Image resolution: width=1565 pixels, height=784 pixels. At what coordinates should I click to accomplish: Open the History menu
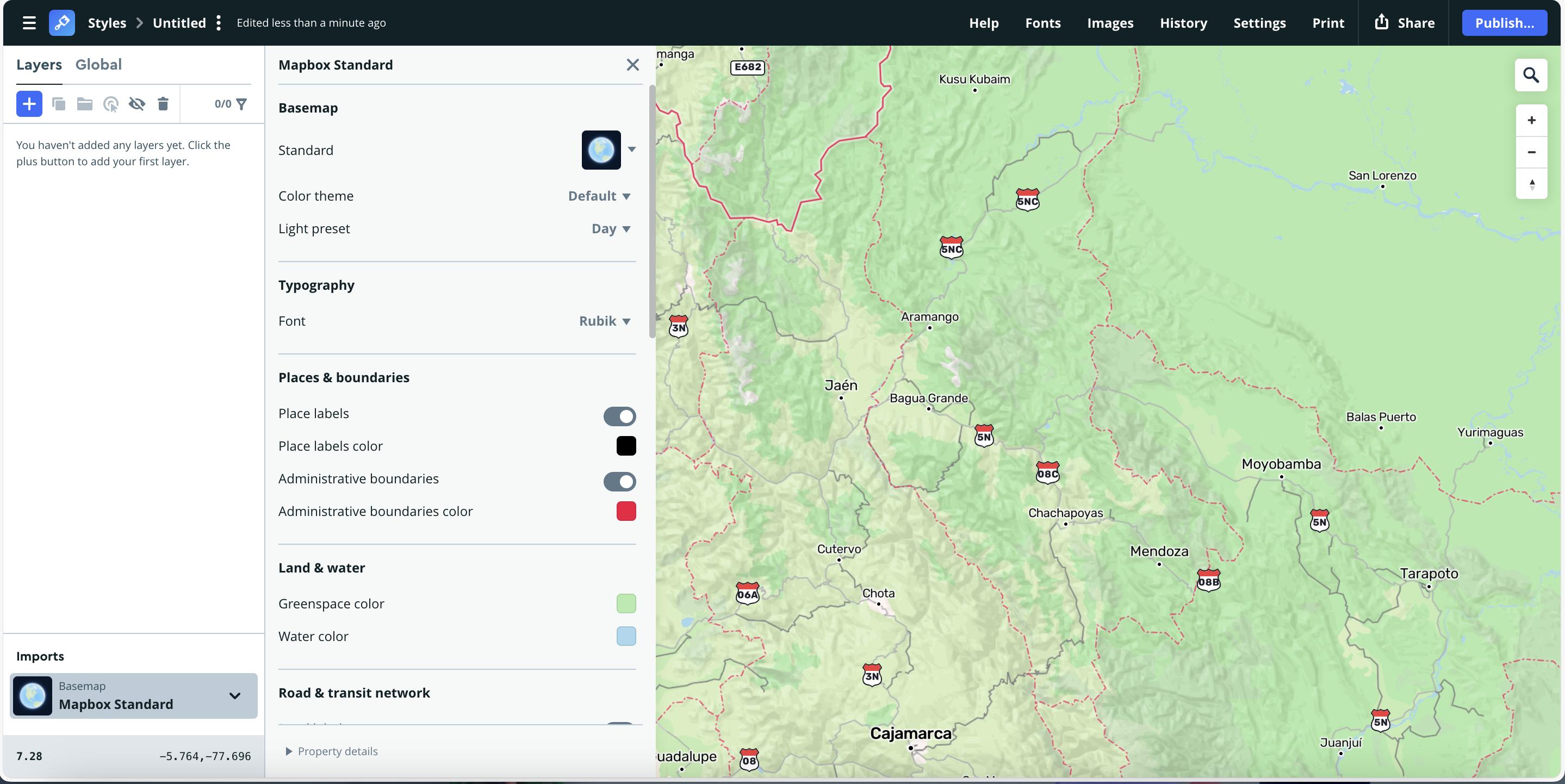(1183, 22)
